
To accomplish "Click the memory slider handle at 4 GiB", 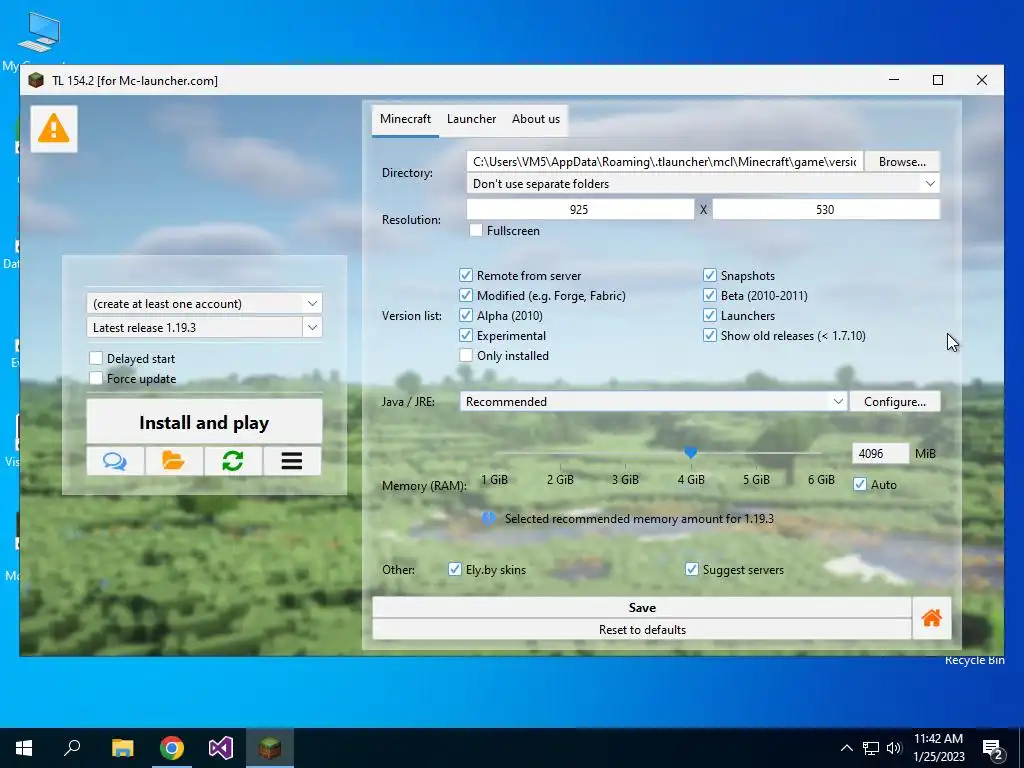I will point(690,452).
